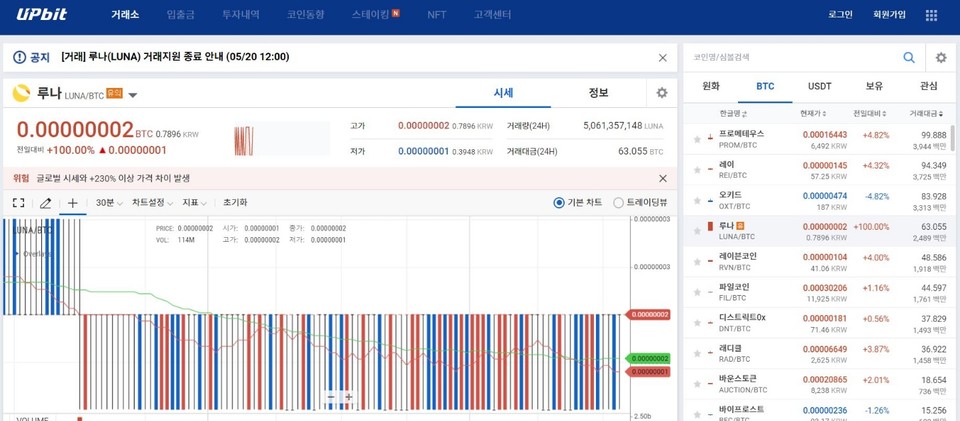Switch to the 시세 tab
960x421 pixels.
pos(503,93)
